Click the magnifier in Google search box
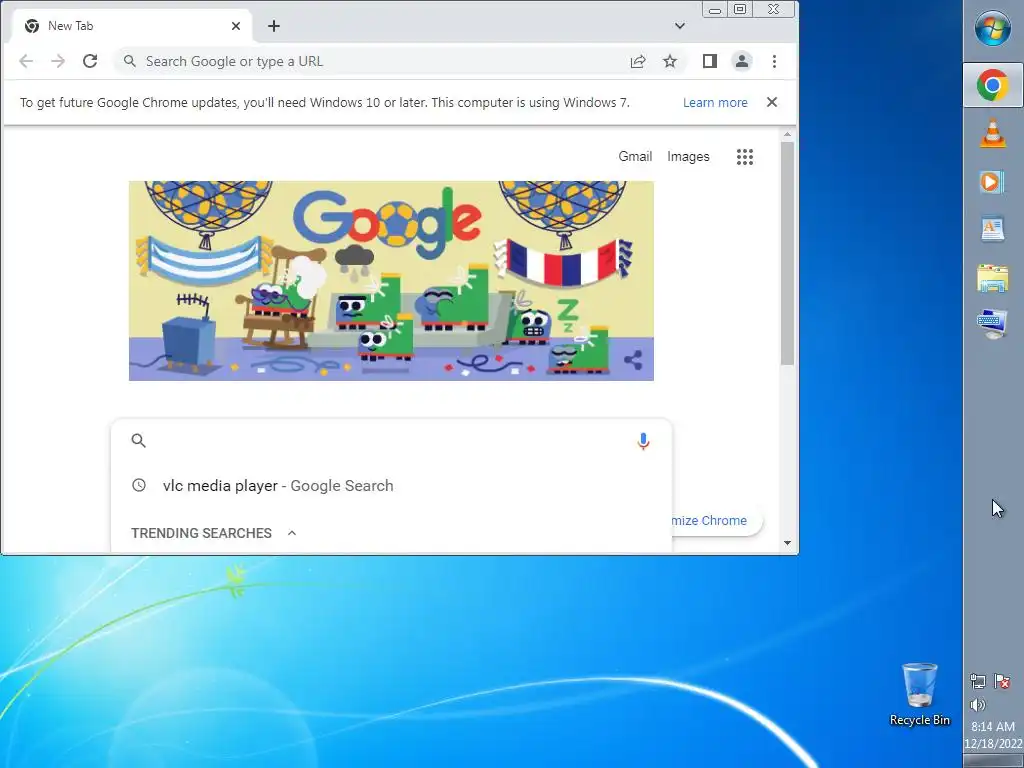The height and width of the screenshot is (768, 1024). 138,440
